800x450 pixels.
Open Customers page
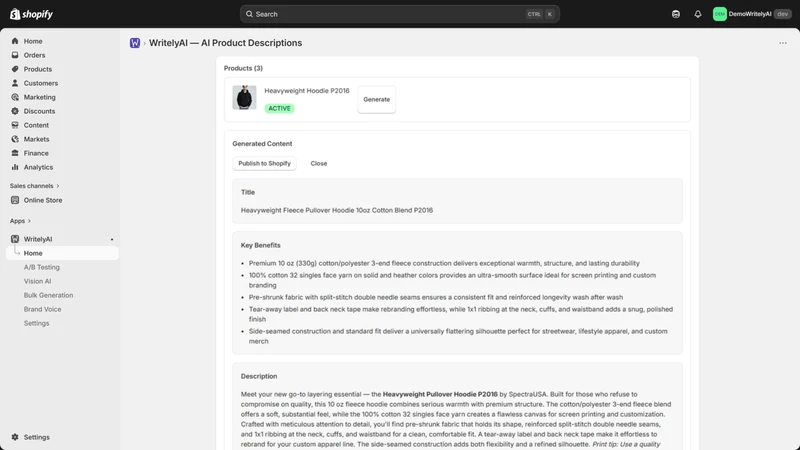tap(41, 83)
